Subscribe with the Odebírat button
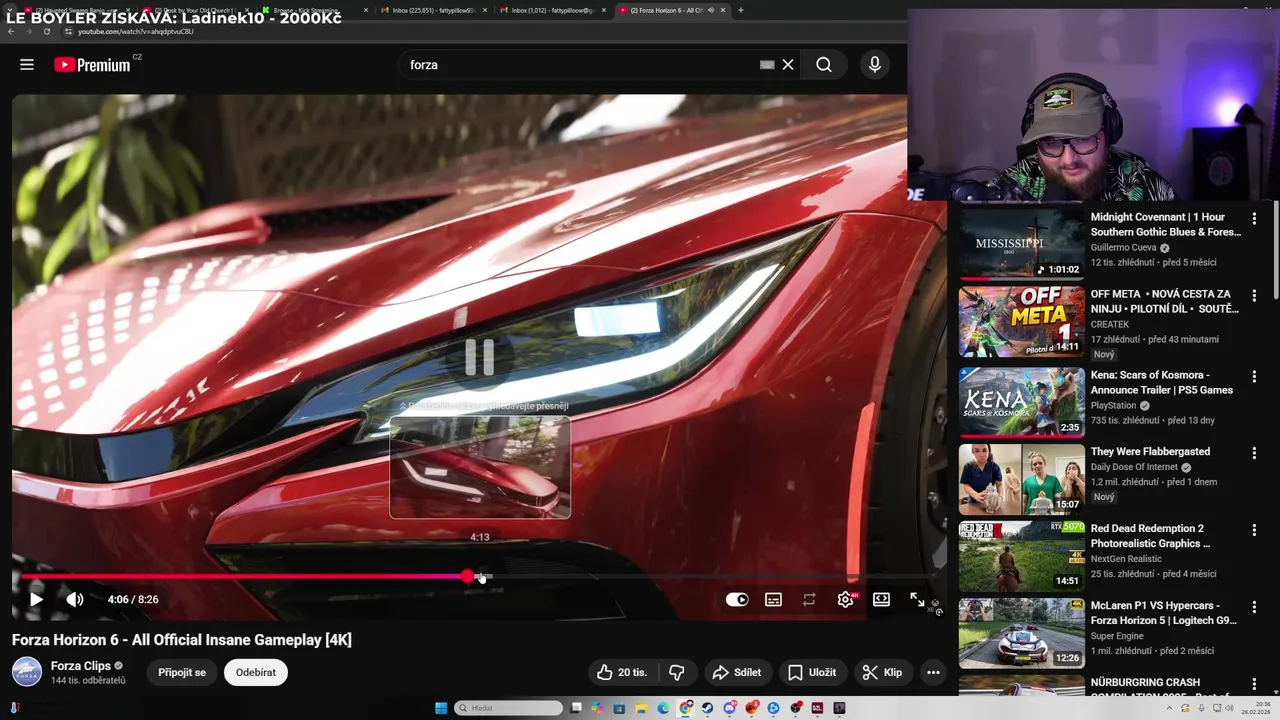Image resolution: width=1280 pixels, height=720 pixels. point(256,672)
